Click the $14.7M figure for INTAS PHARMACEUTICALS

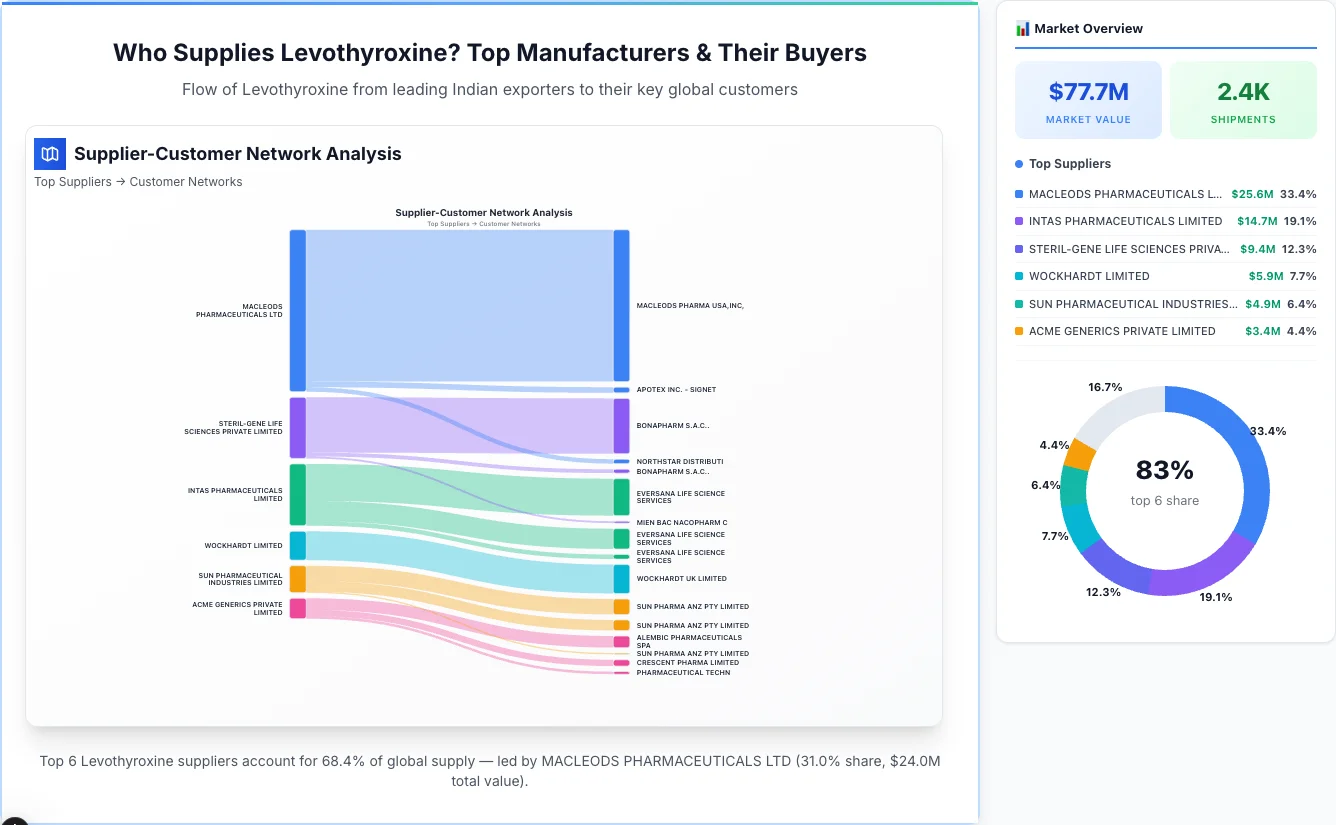1258,221
